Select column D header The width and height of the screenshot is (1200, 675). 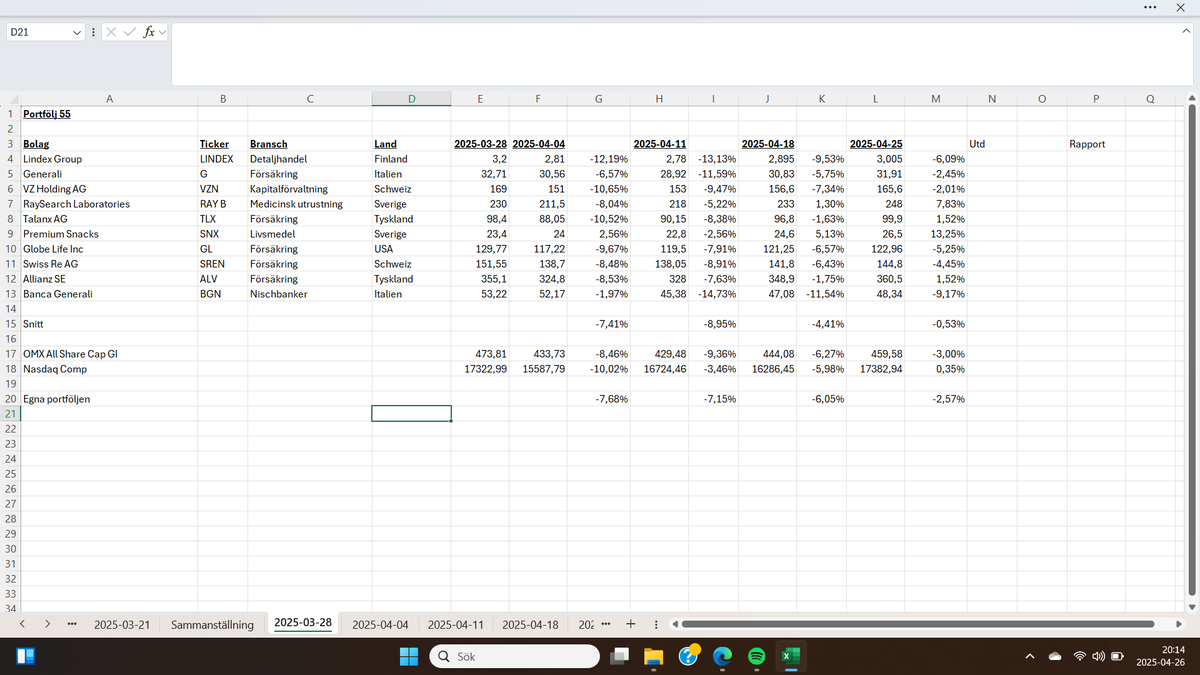click(411, 98)
